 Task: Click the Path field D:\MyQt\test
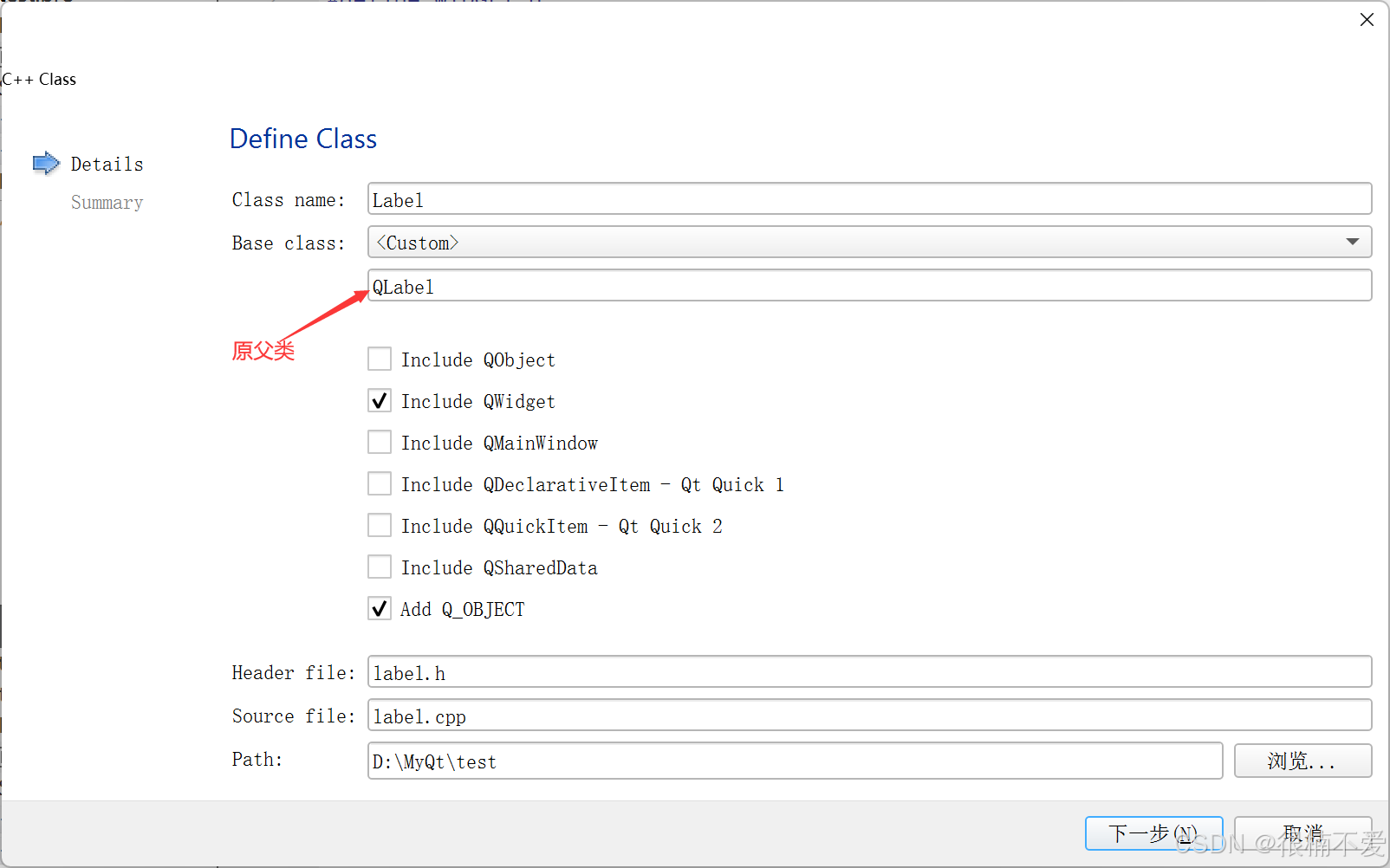[x=795, y=761]
